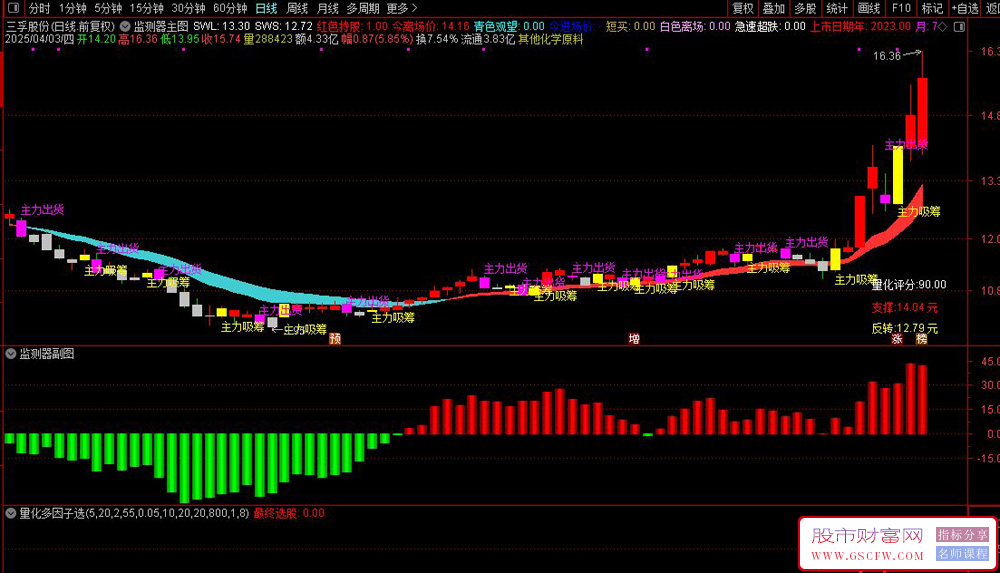1000x573 pixels.
Task: Click the 标记 mark button
Action: coord(932,8)
